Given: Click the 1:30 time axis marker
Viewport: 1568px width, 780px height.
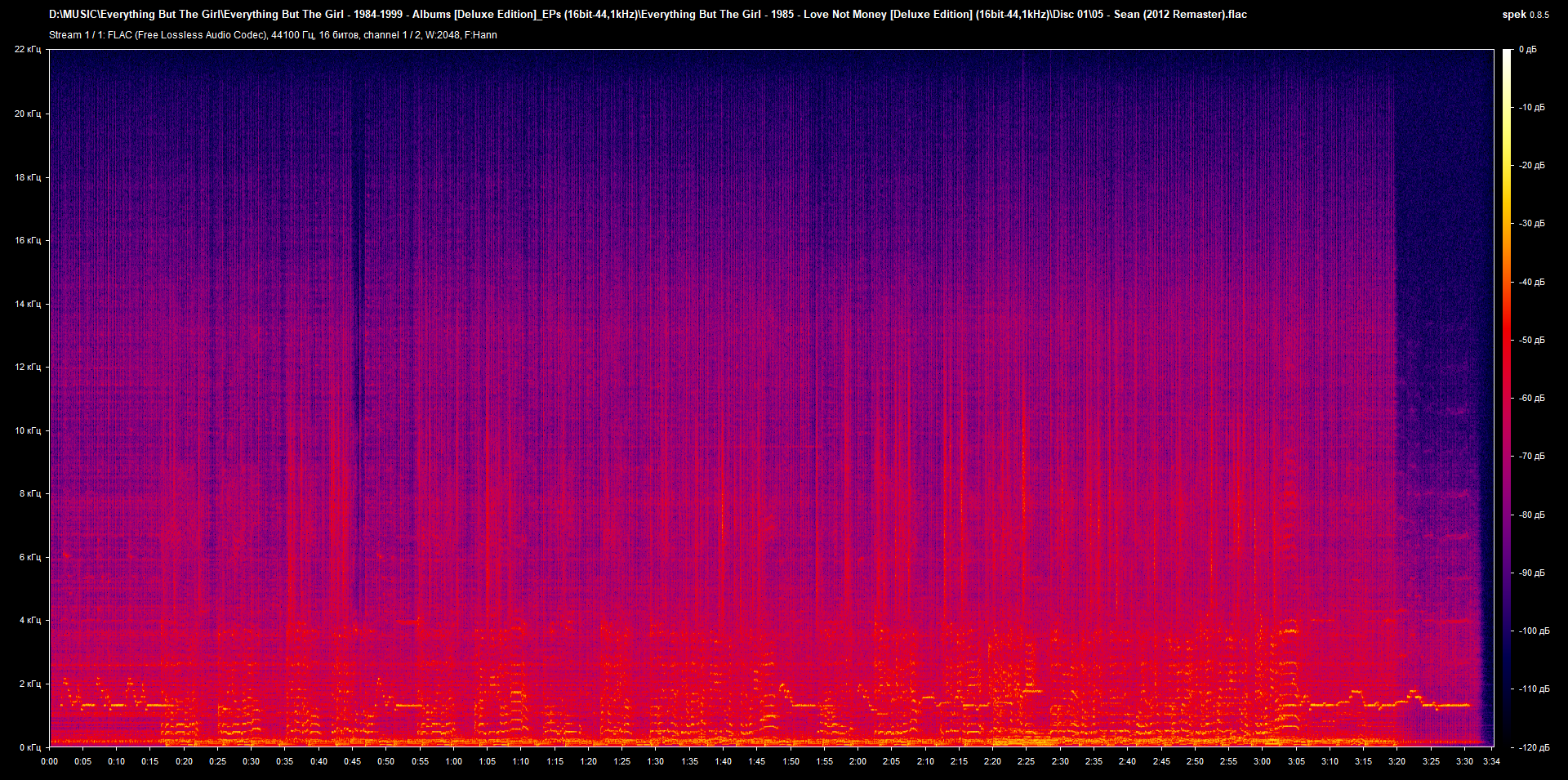Looking at the screenshot, I should click(656, 761).
